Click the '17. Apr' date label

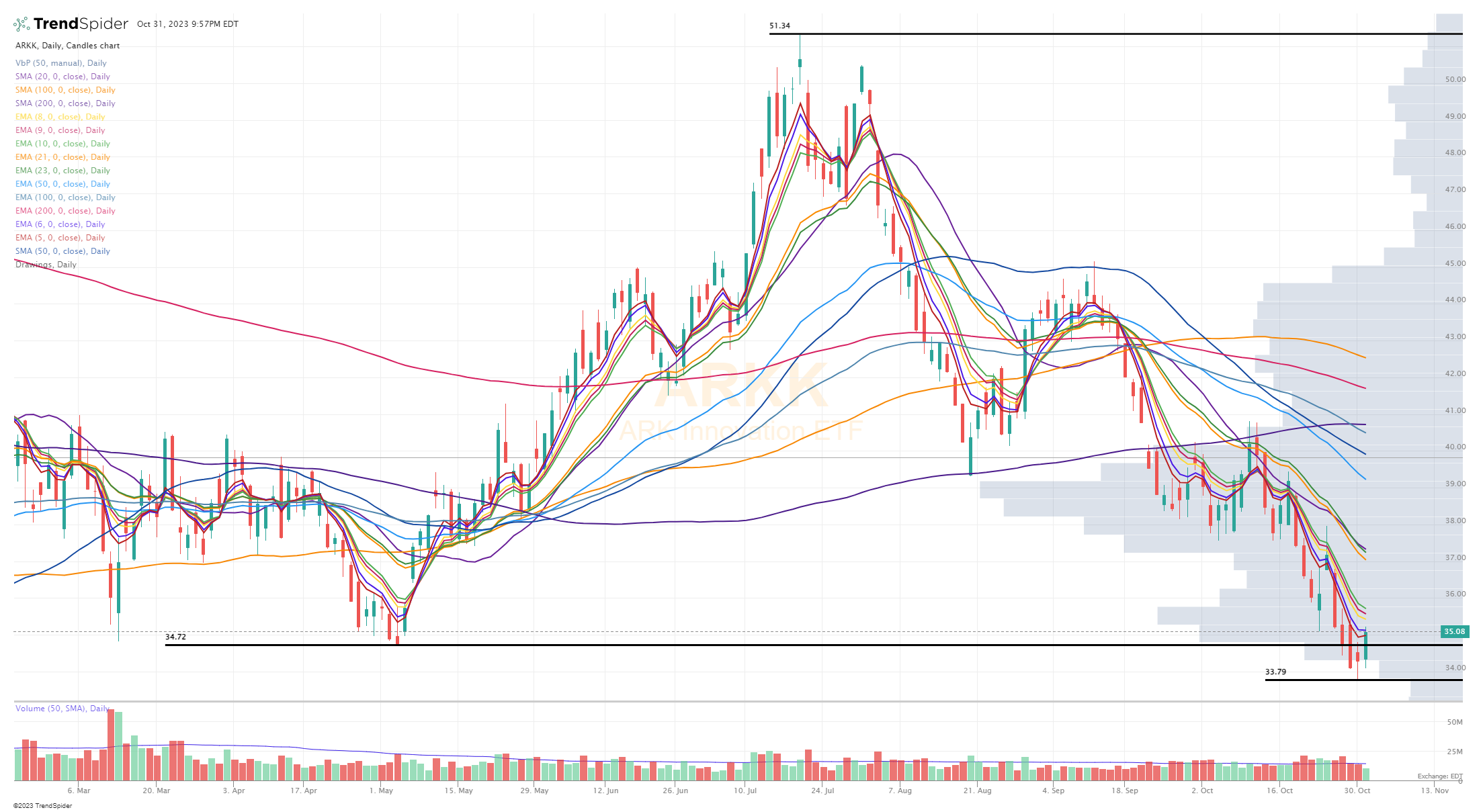(x=304, y=791)
